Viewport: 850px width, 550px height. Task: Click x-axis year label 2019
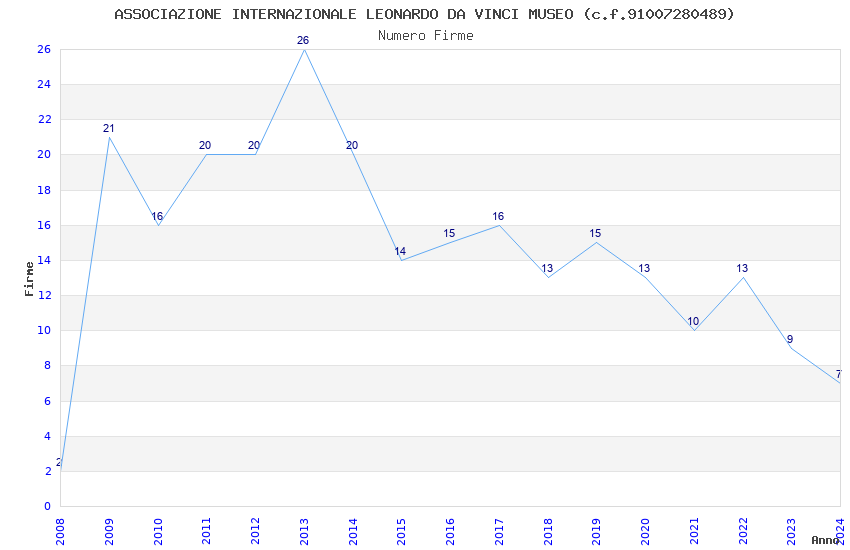click(x=597, y=531)
